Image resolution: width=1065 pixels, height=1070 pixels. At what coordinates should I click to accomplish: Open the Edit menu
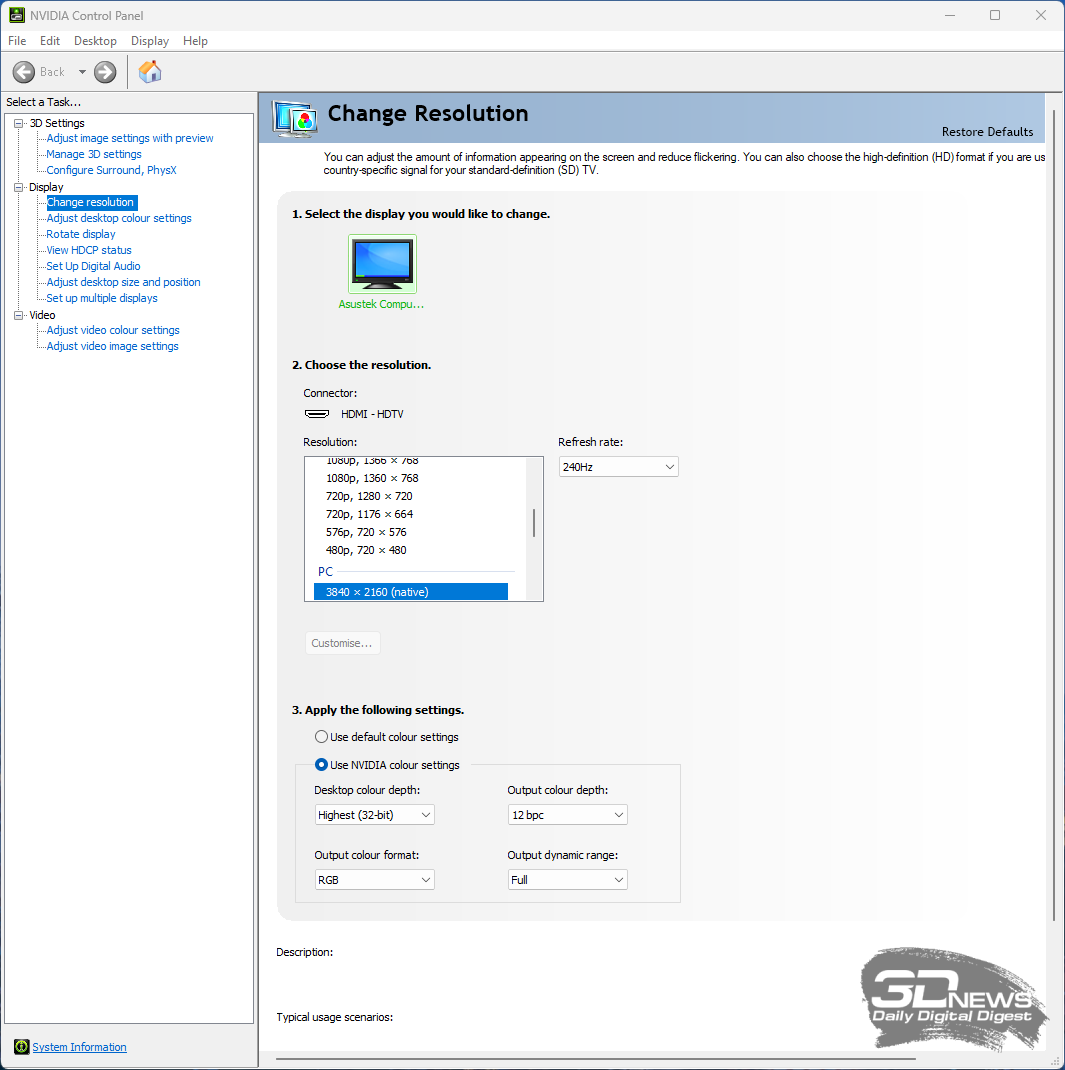click(50, 41)
